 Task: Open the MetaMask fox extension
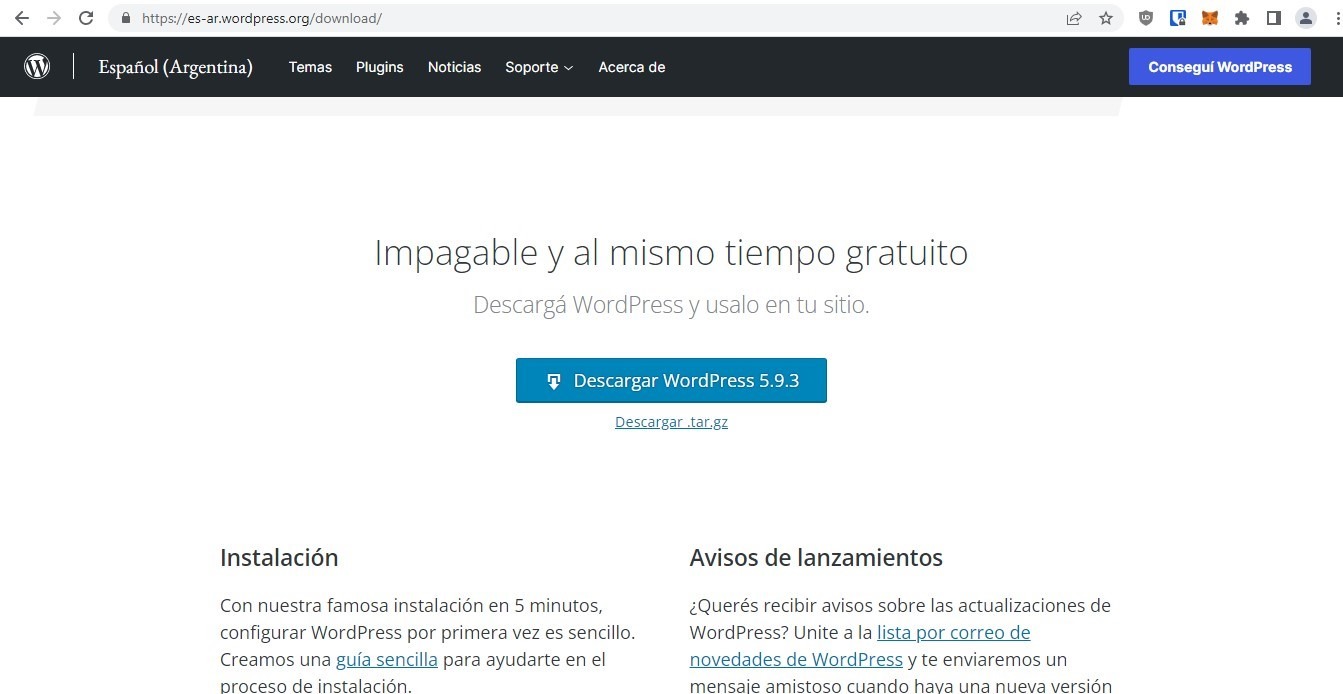click(1210, 18)
